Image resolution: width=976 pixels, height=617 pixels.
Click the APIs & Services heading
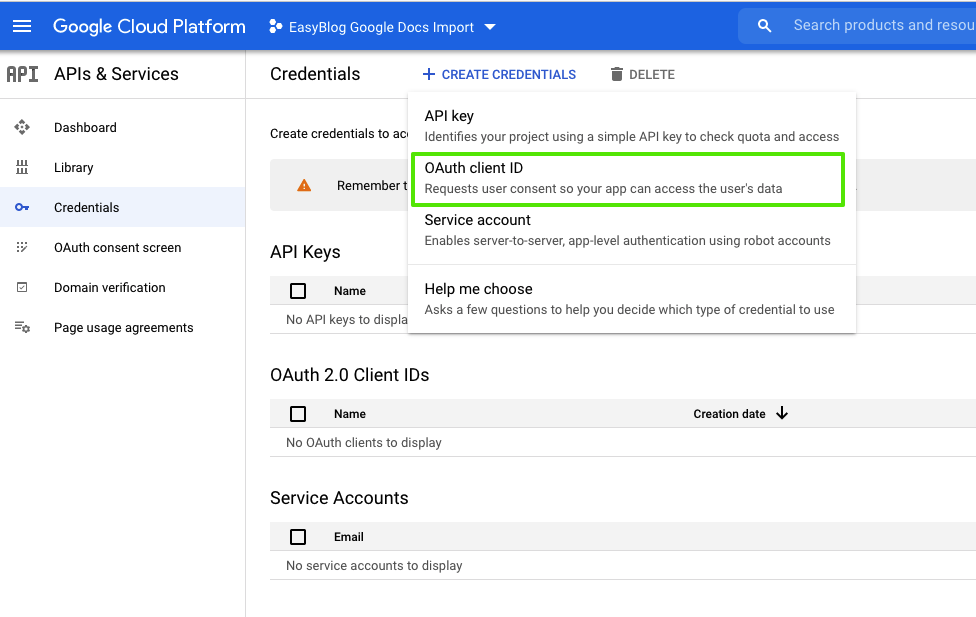pyautogui.click(x=116, y=74)
